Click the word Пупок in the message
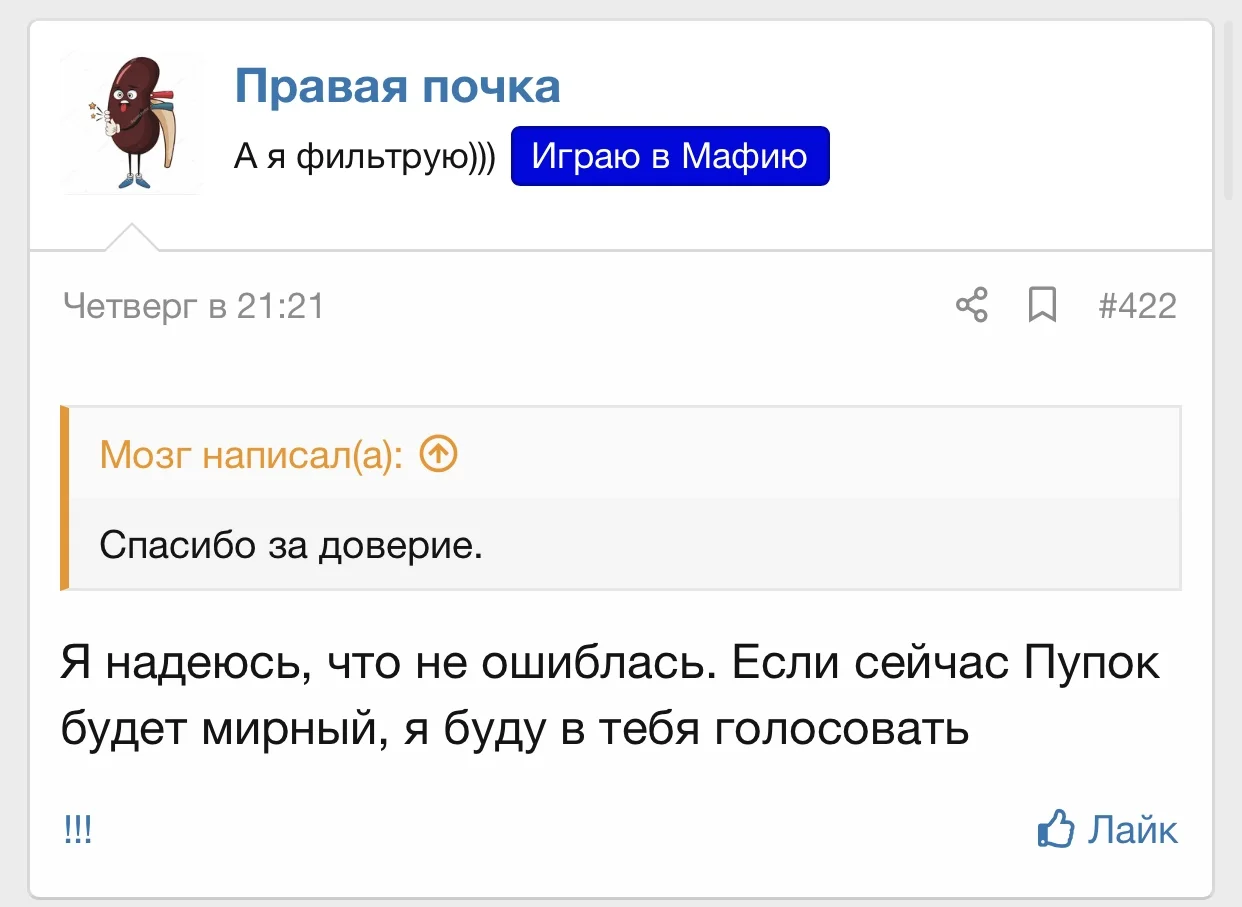The width and height of the screenshot is (1242, 907). point(1093,665)
